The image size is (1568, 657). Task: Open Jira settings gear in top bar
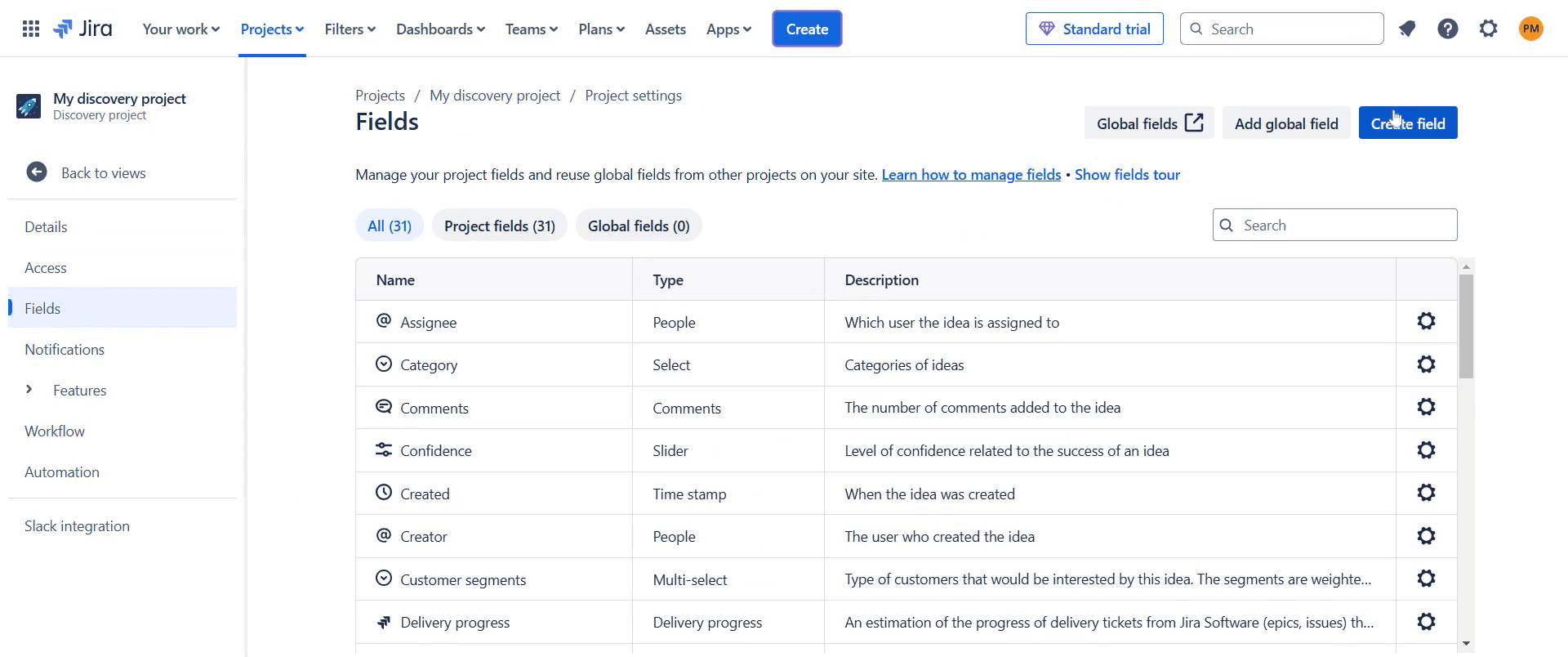[1489, 29]
